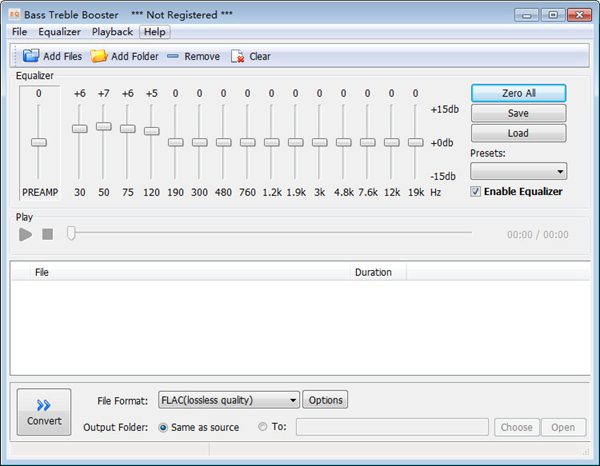Toggle the Enable Equalizer checkbox

[x=475, y=192]
